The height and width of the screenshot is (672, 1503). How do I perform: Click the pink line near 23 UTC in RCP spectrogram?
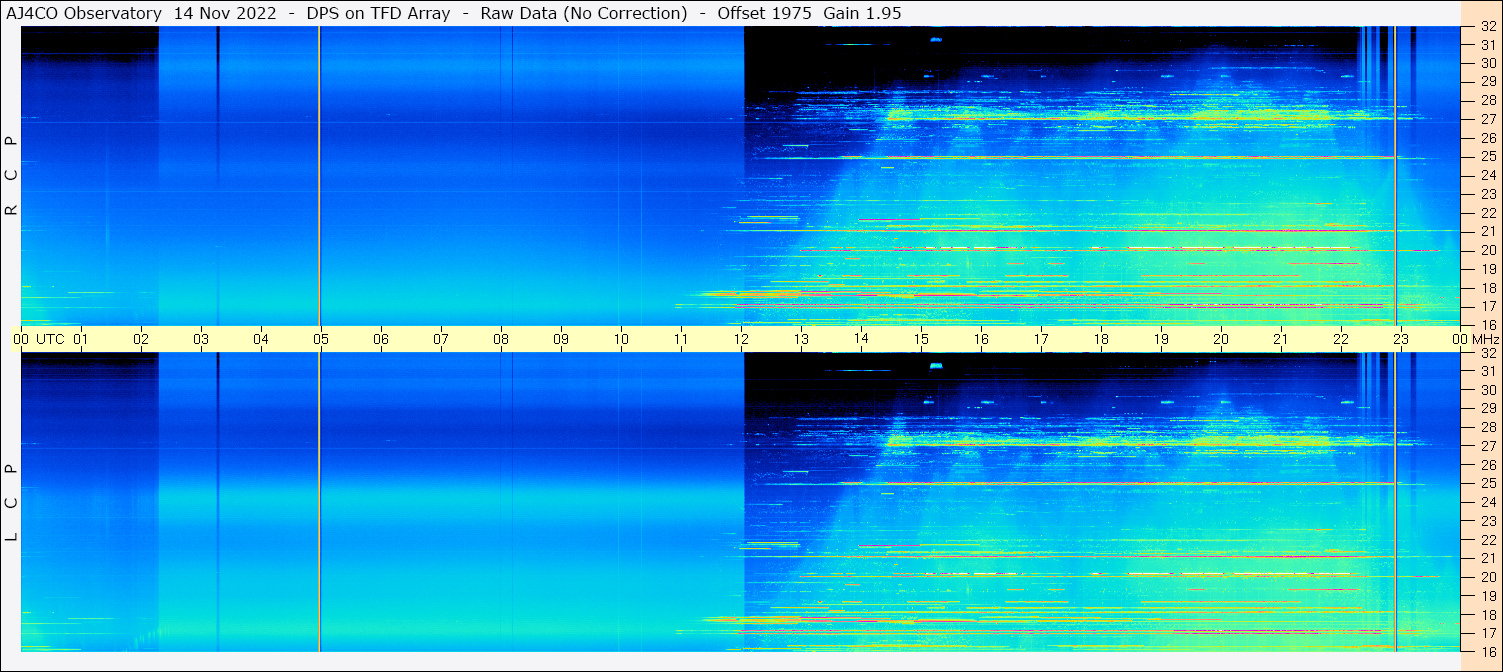click(1395, 175)
